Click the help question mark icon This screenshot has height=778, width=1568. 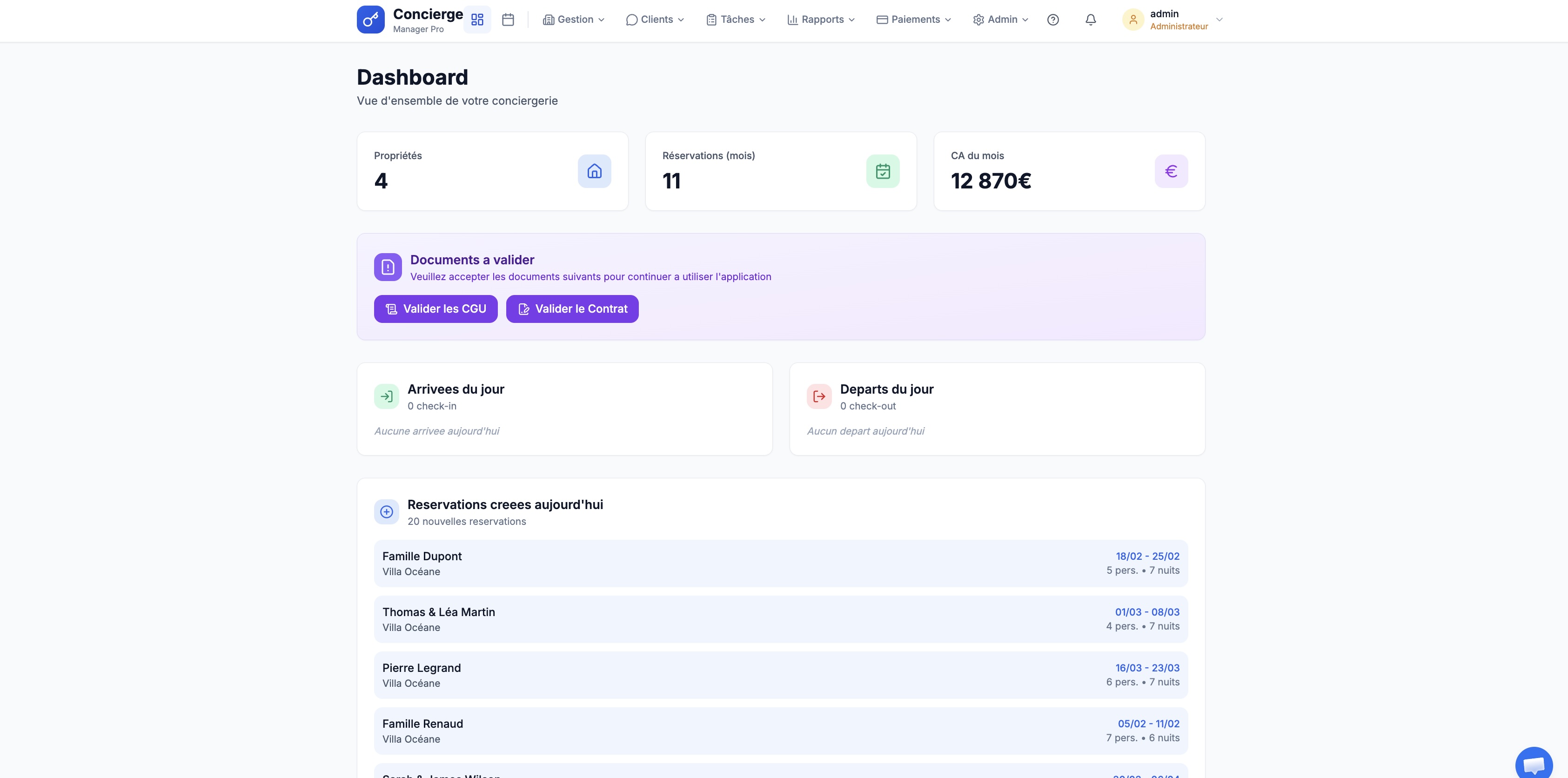coord(1052,20)
